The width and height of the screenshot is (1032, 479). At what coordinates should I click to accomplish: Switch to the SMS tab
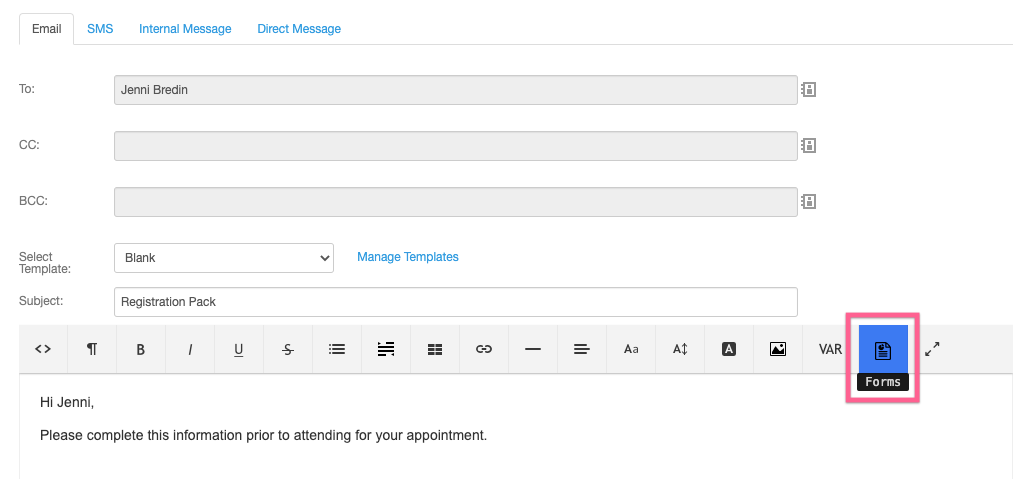pyautogui.click(x=100, y=29)
